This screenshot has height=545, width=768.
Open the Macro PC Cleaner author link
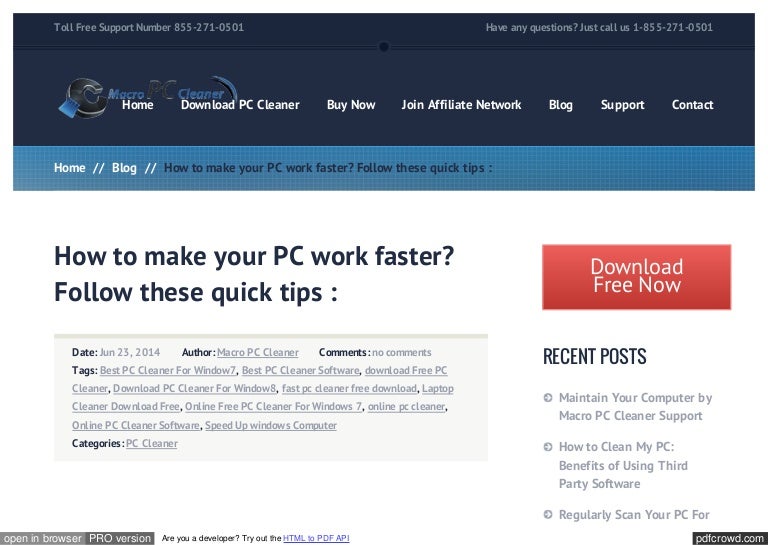[257, 352]
